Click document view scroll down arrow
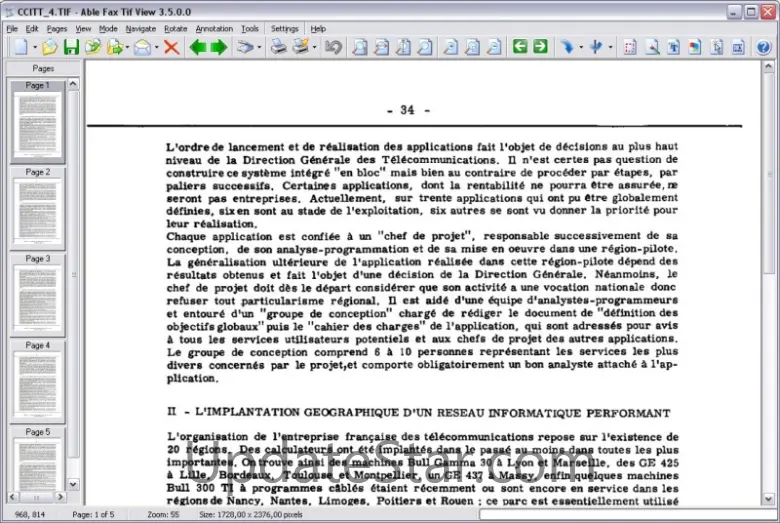Image resolution: width=780 pixels, height=523 pixels. (768, 498)
